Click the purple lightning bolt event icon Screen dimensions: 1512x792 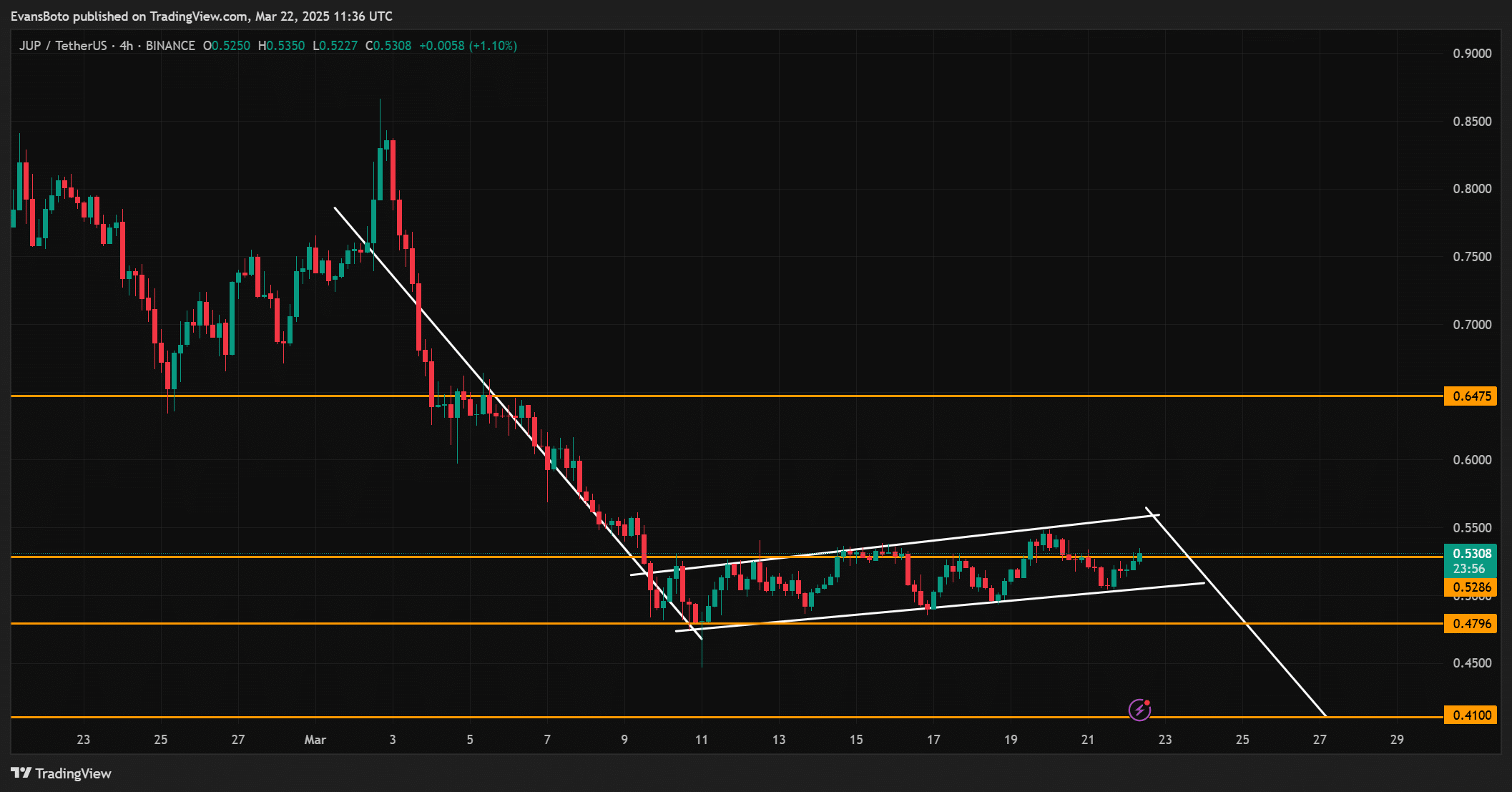point(1139,710)
